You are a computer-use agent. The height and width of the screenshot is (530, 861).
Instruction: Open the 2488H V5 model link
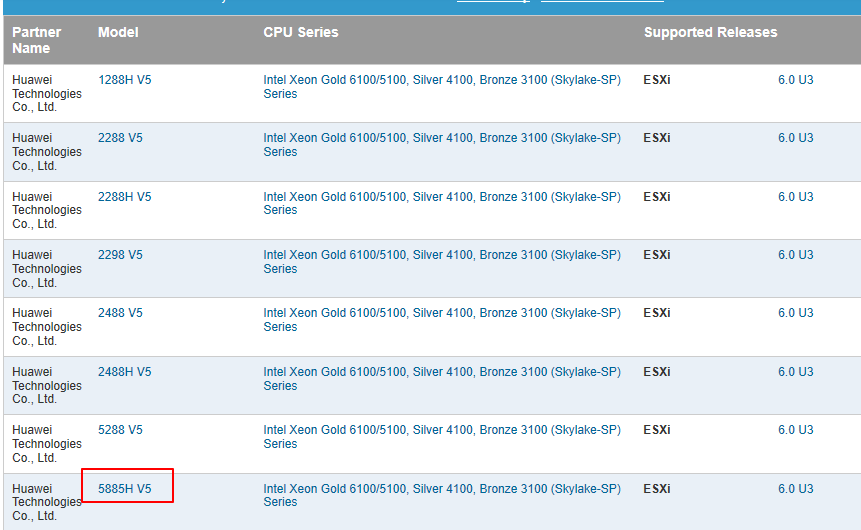(125, 372)
